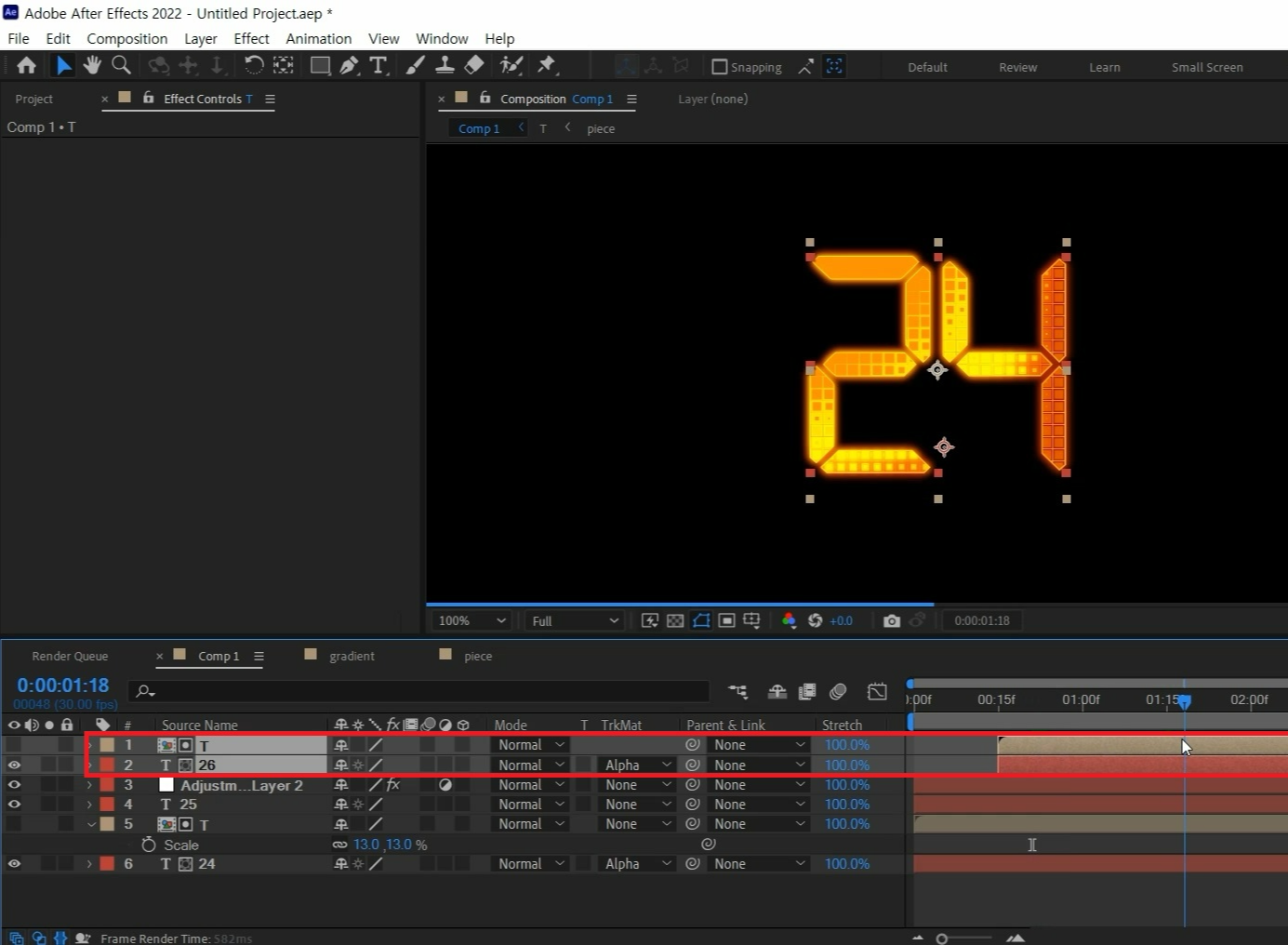Switch to the Small Screen workspace
Viewport: 1288px width, 945px height.
coord(1207,67)
